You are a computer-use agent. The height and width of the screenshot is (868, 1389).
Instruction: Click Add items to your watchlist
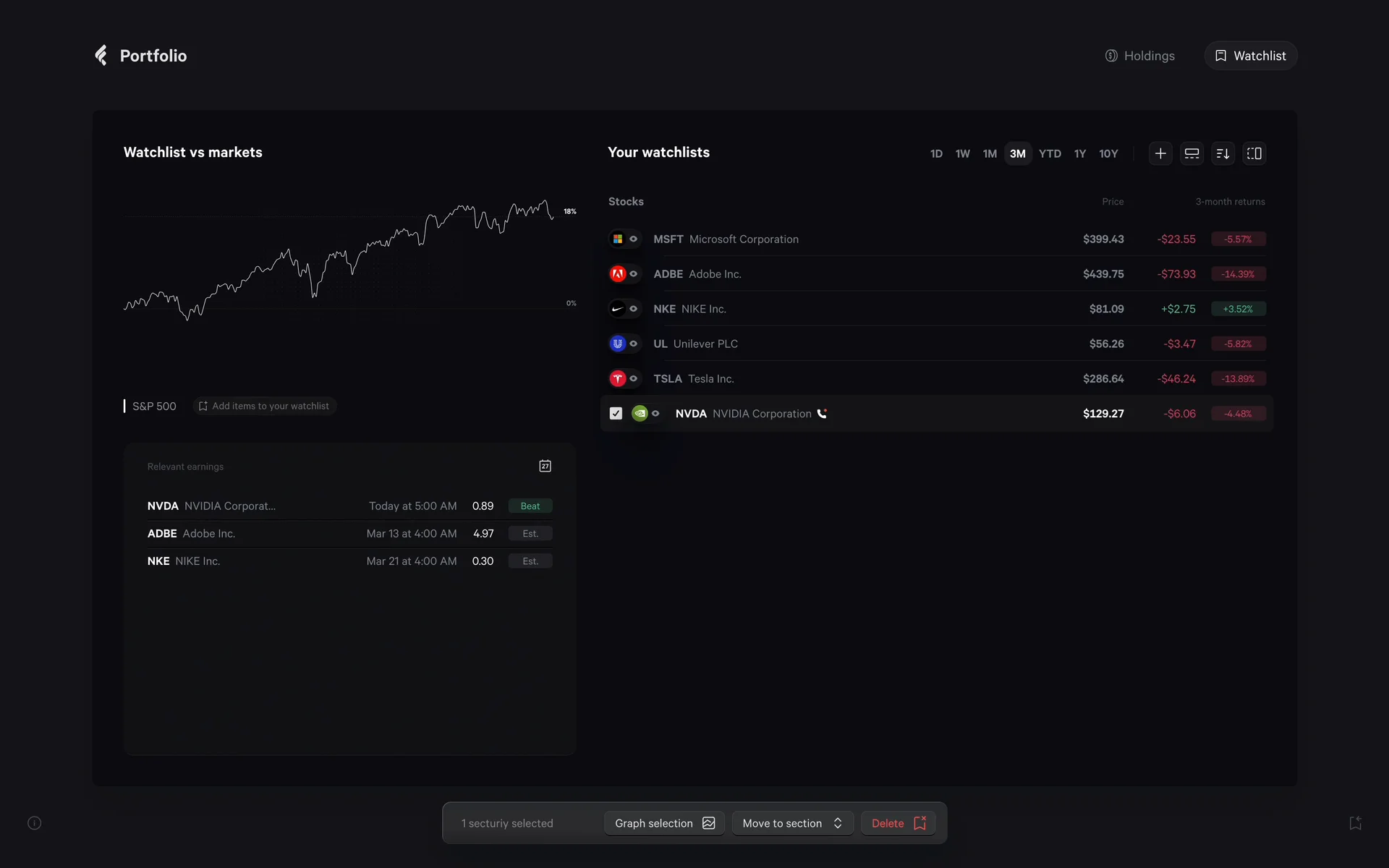point(264,406)
